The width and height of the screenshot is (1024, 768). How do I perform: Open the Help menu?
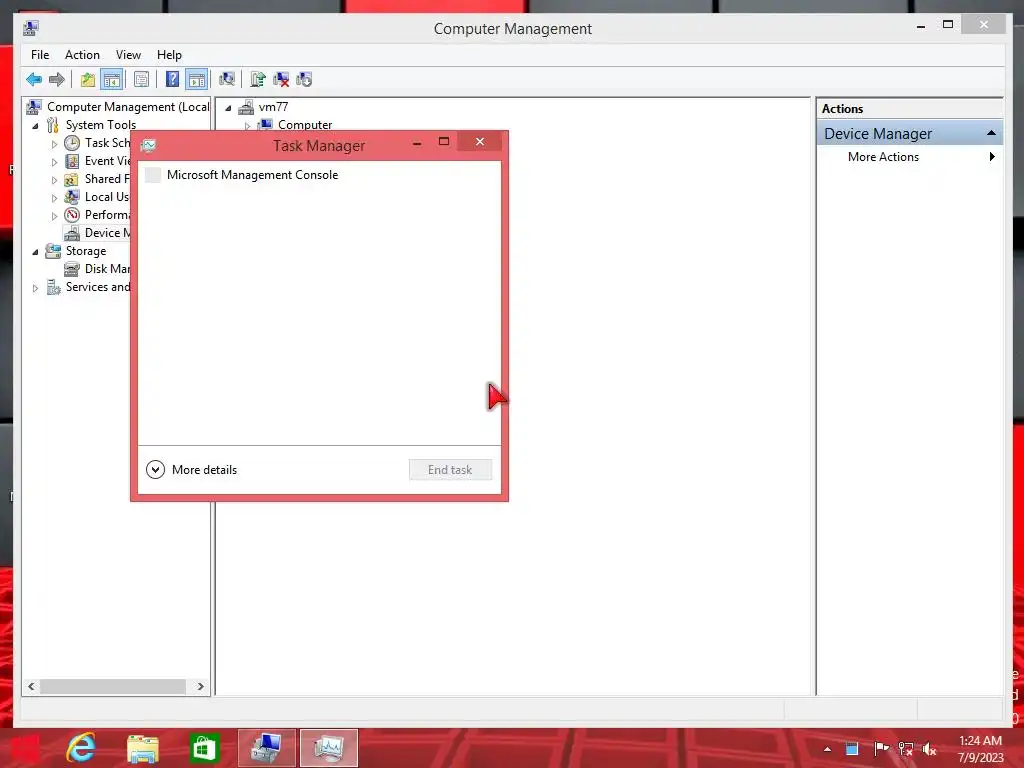tap(169, 55)
